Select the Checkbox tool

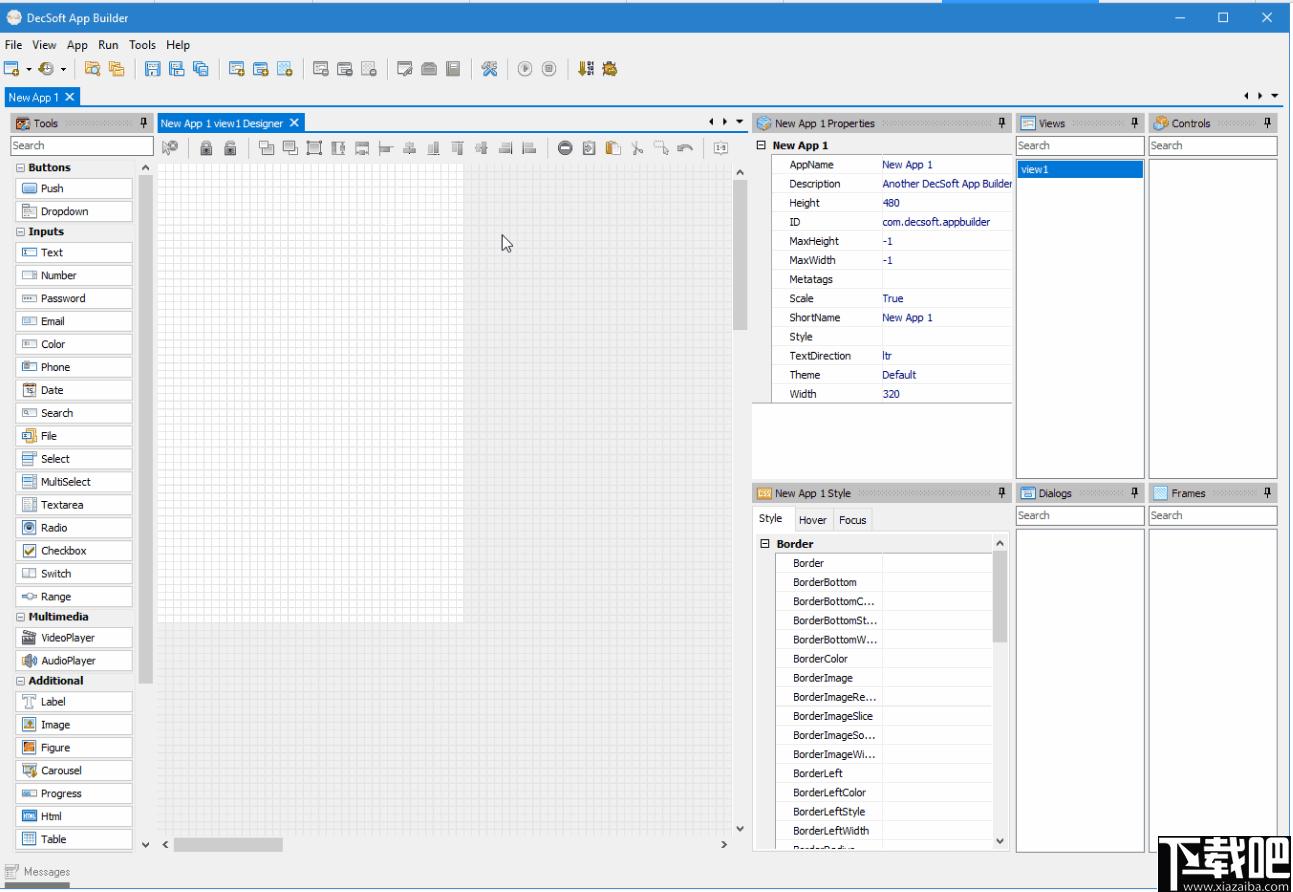[x=74, y=551]
